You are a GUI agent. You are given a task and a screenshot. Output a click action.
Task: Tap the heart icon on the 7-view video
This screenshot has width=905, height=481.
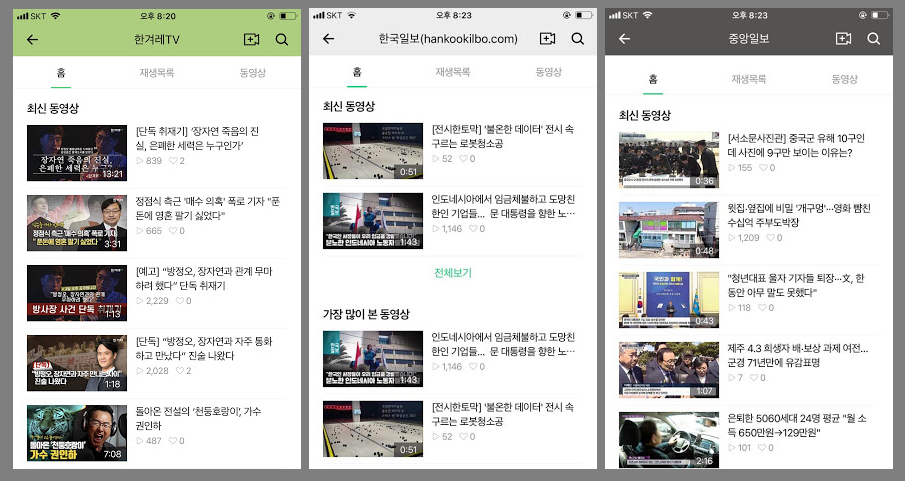pos(754,378)
